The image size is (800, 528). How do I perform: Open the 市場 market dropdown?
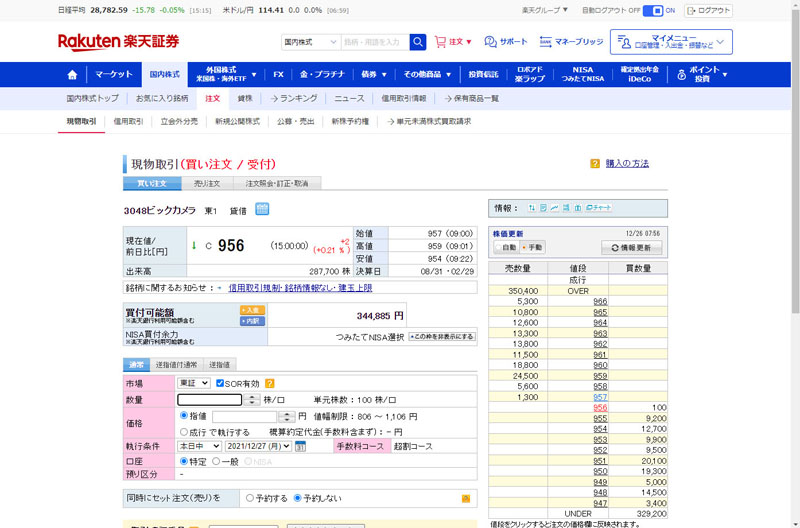pyautogui.click(x=193, y=383)
